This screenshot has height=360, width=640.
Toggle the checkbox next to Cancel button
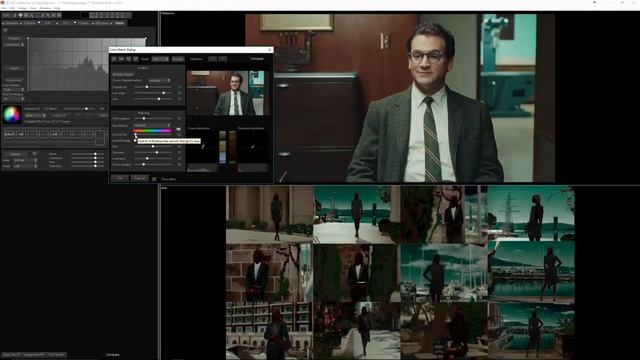154,179
